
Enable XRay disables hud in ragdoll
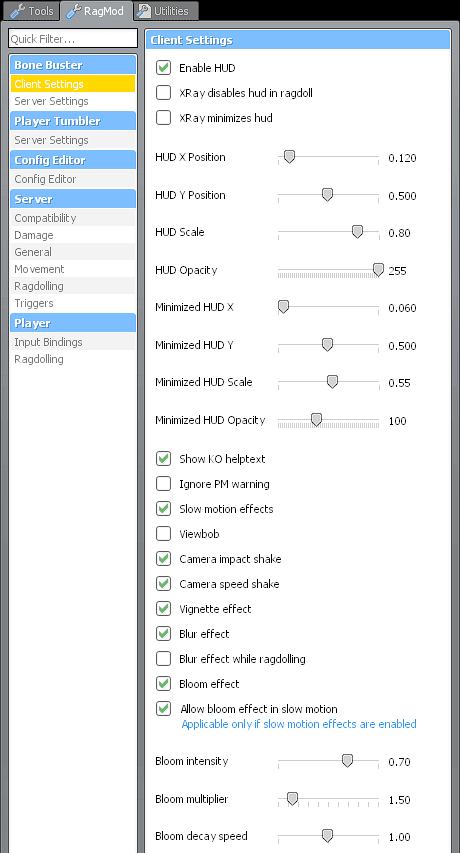point(164,93)
